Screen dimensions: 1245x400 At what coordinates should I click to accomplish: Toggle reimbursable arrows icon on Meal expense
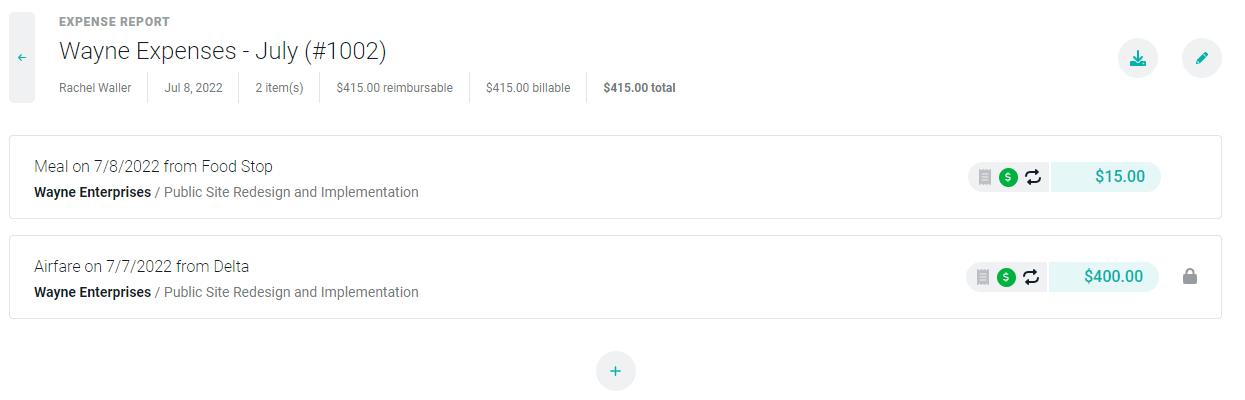tap(1033, 177)
